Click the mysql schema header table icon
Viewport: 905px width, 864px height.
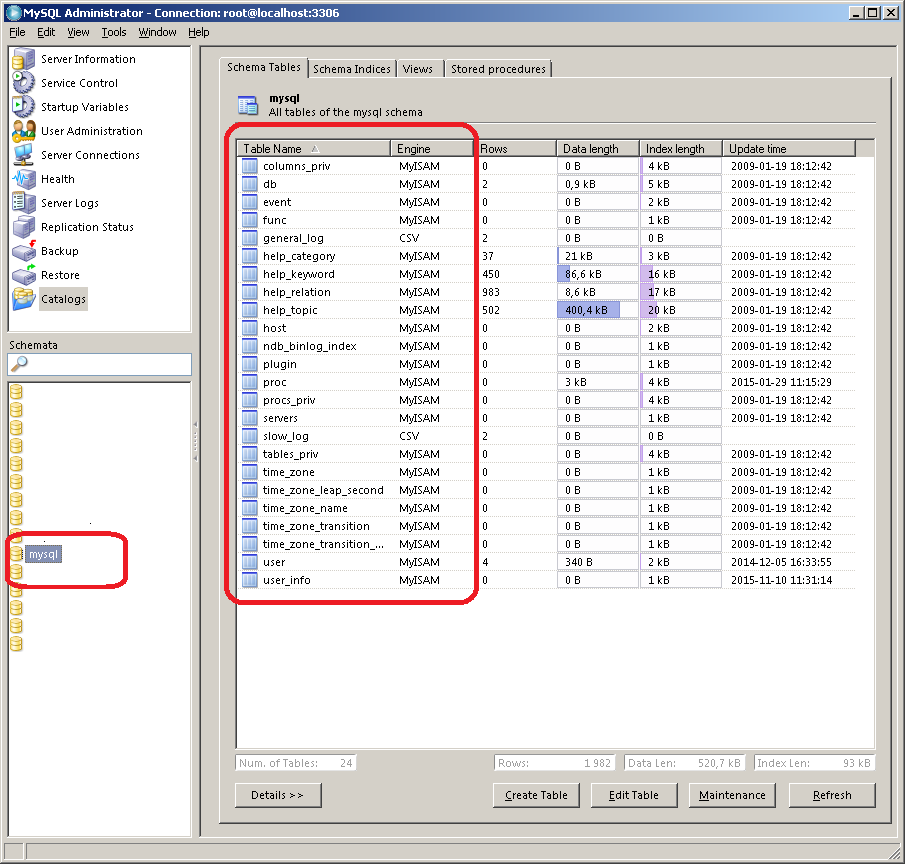click(248, 105)
